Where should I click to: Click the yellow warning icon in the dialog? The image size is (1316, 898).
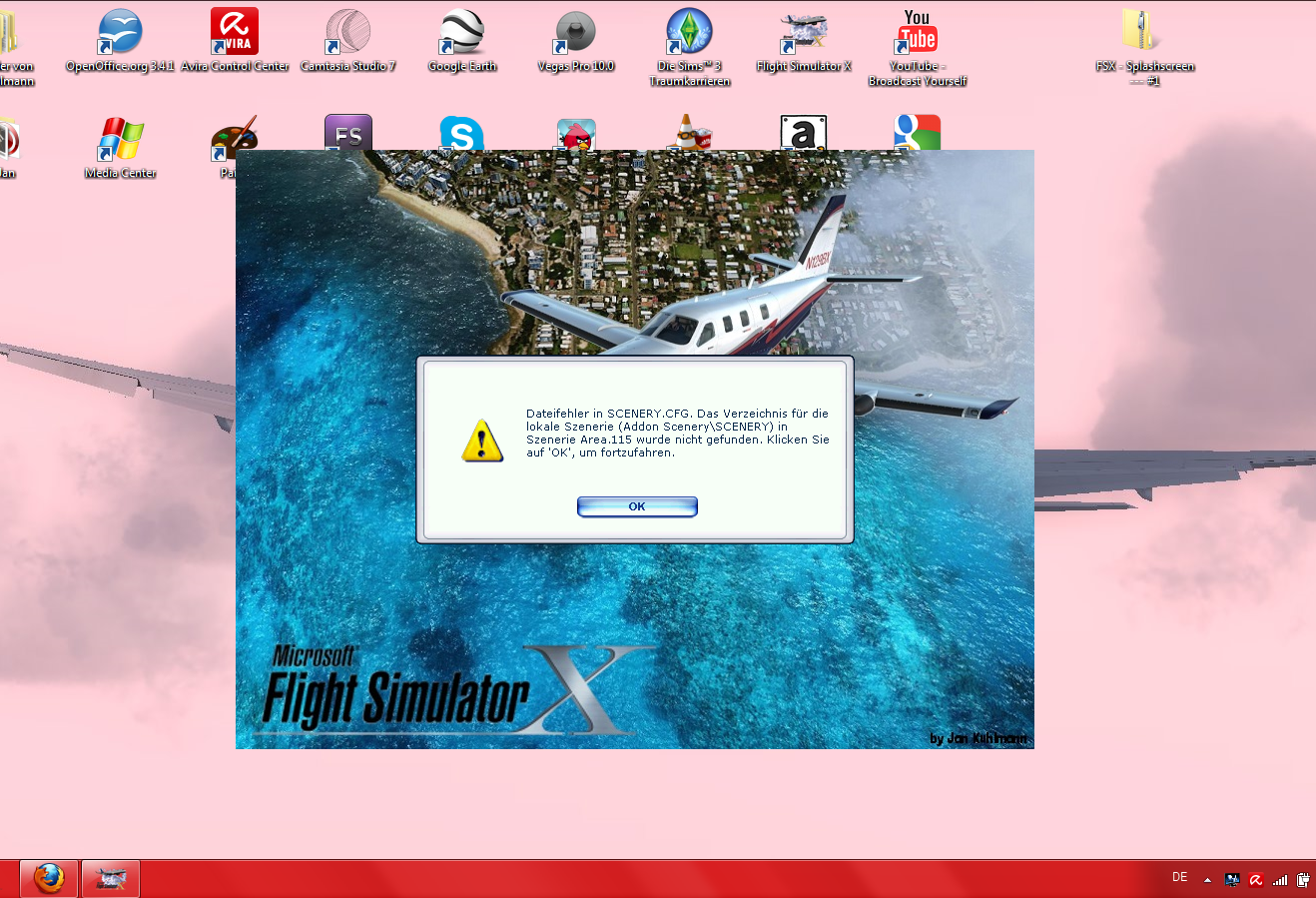[482, 441]
